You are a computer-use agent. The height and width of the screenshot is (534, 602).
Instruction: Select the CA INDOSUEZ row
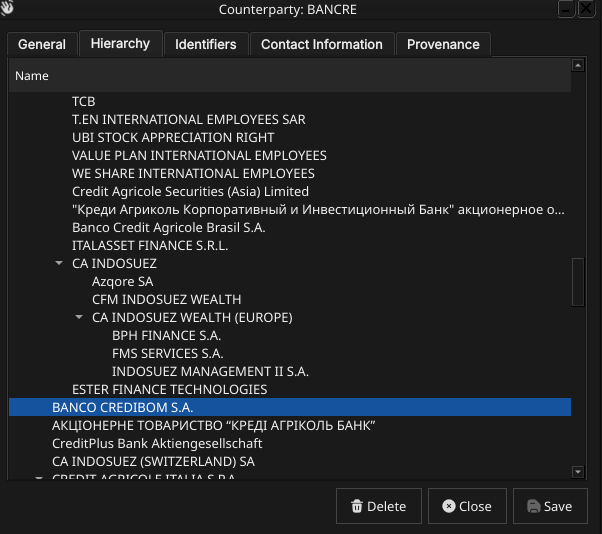coord(290,263)
